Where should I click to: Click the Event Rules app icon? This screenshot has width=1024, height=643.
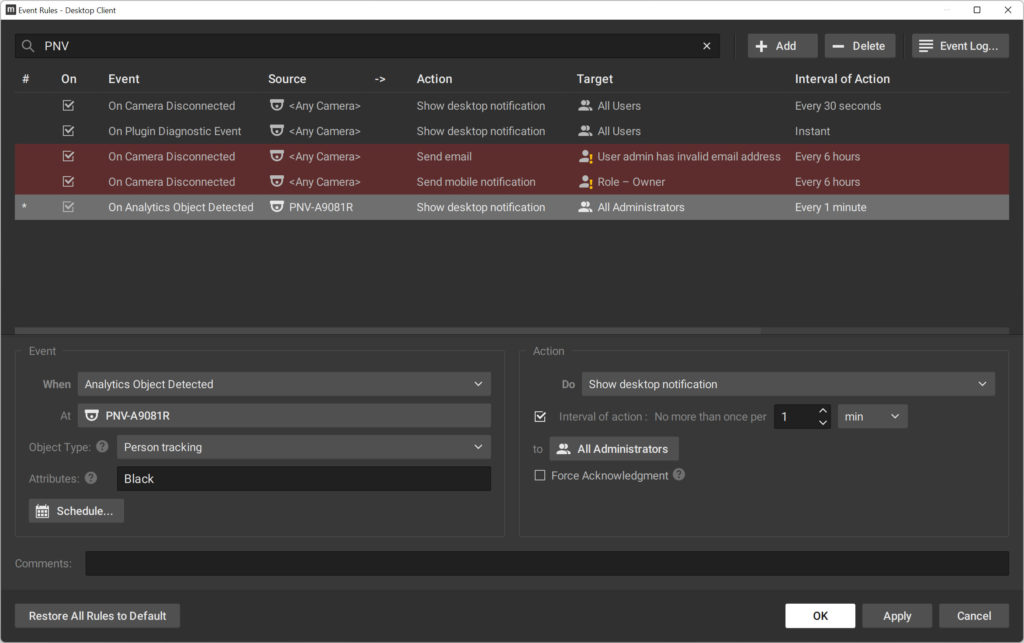(x=10, y=10)
